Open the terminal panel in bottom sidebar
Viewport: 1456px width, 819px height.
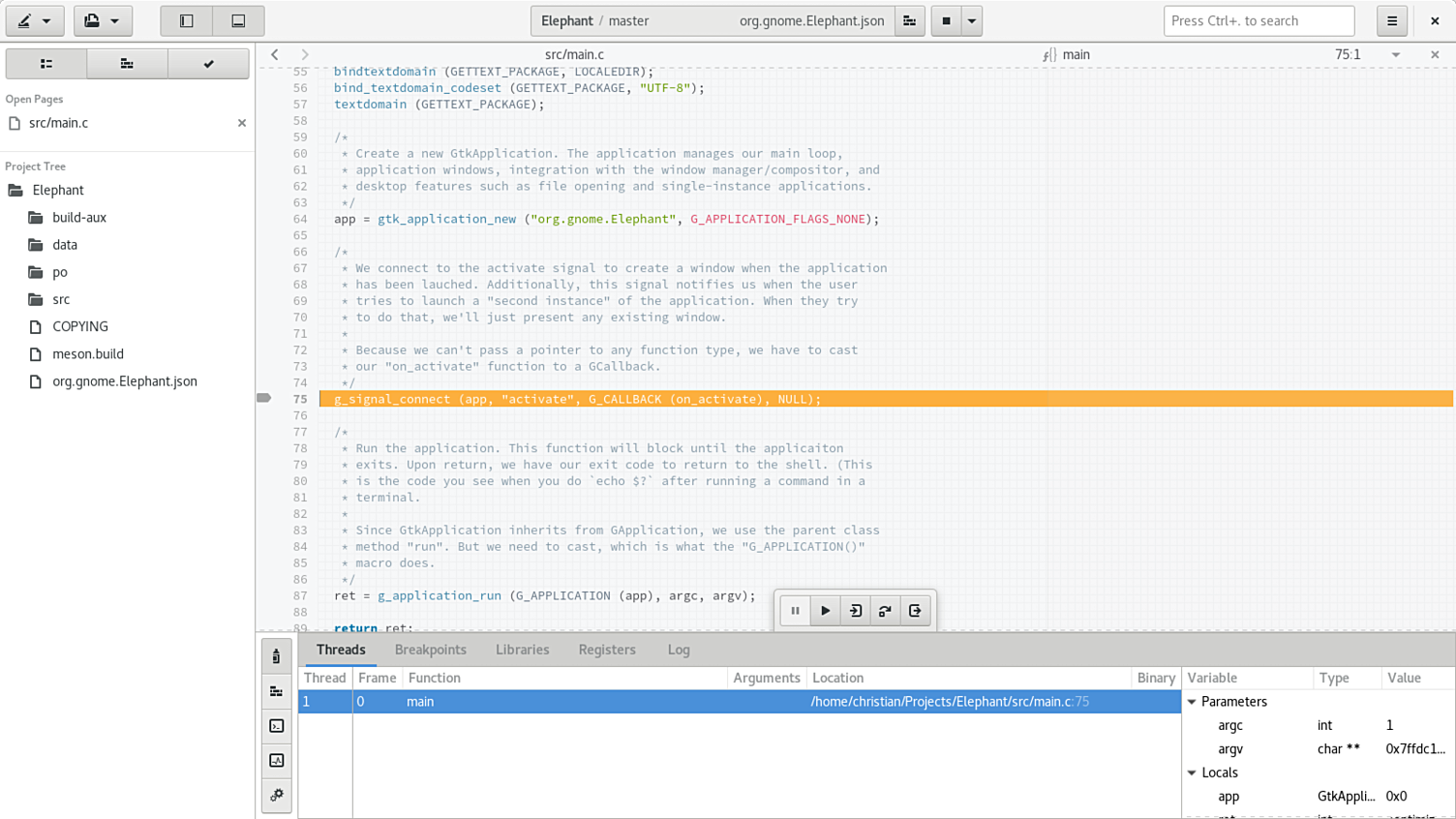click(x=277, y=726)
